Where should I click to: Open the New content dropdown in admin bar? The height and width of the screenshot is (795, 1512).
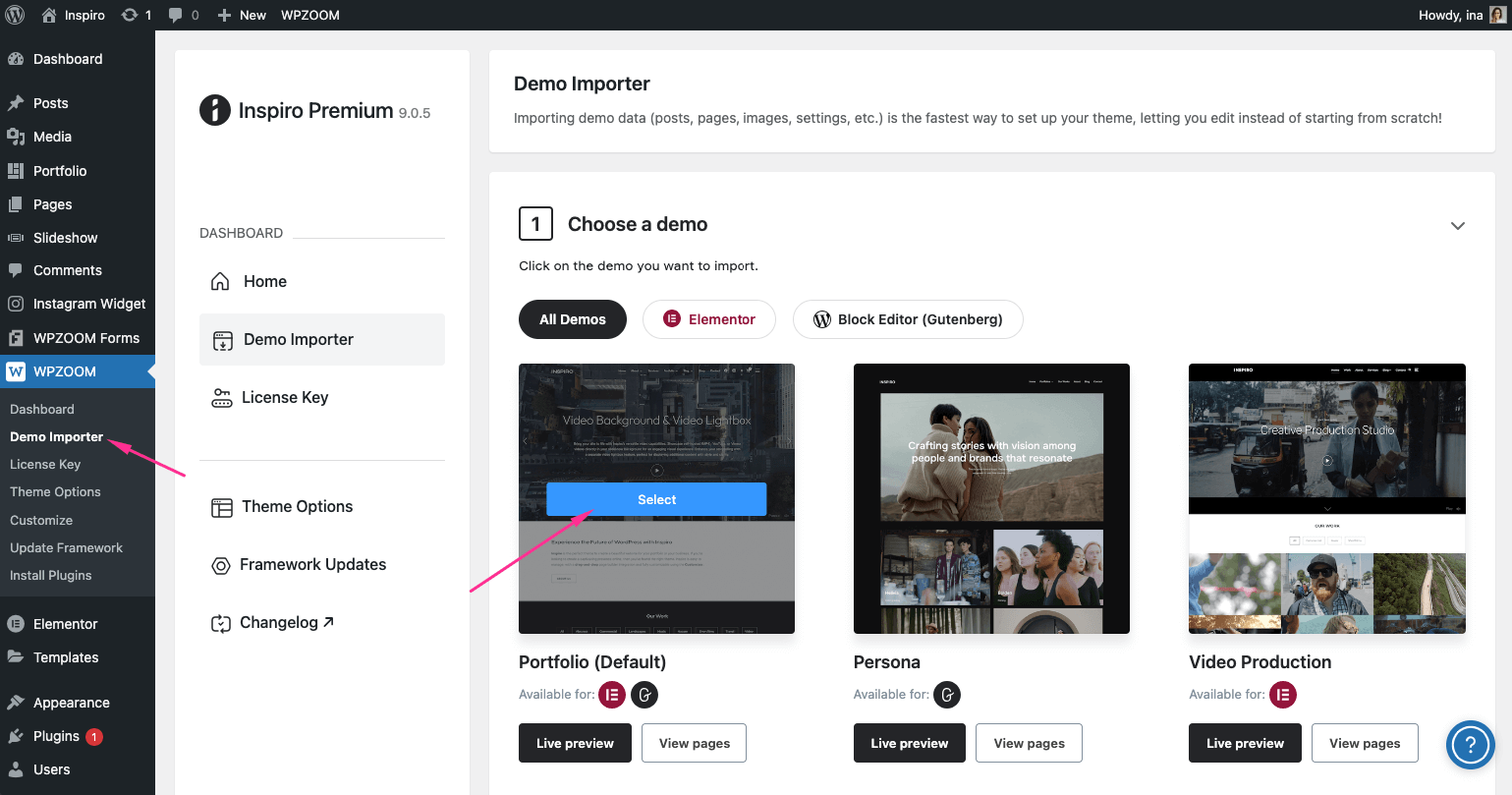point(242,15)
